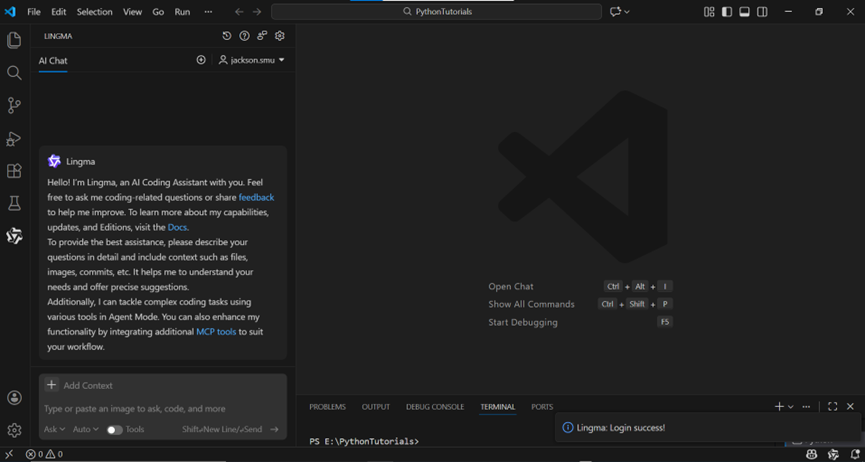Open the remote window indicator in status bar
Screen dimensions: 865x462
9,454
